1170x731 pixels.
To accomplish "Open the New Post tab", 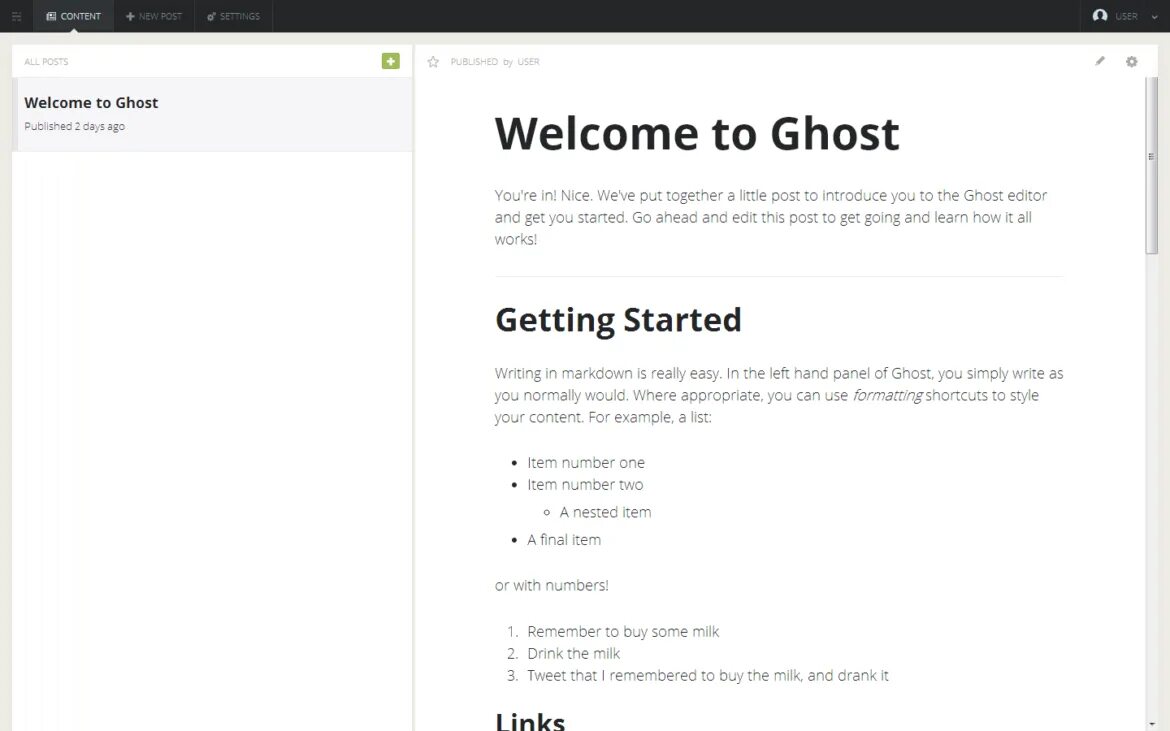I will click(x=154, y=16).
